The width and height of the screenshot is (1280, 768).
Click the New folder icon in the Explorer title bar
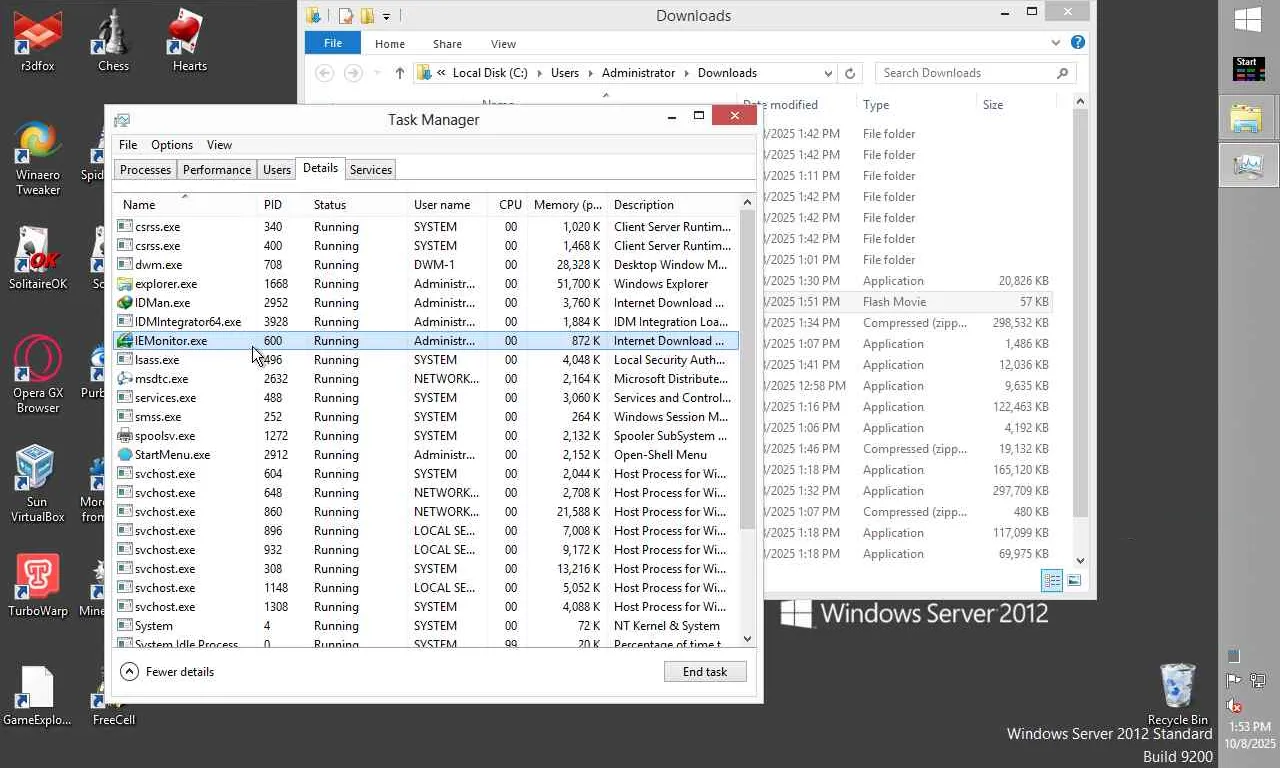367,16
